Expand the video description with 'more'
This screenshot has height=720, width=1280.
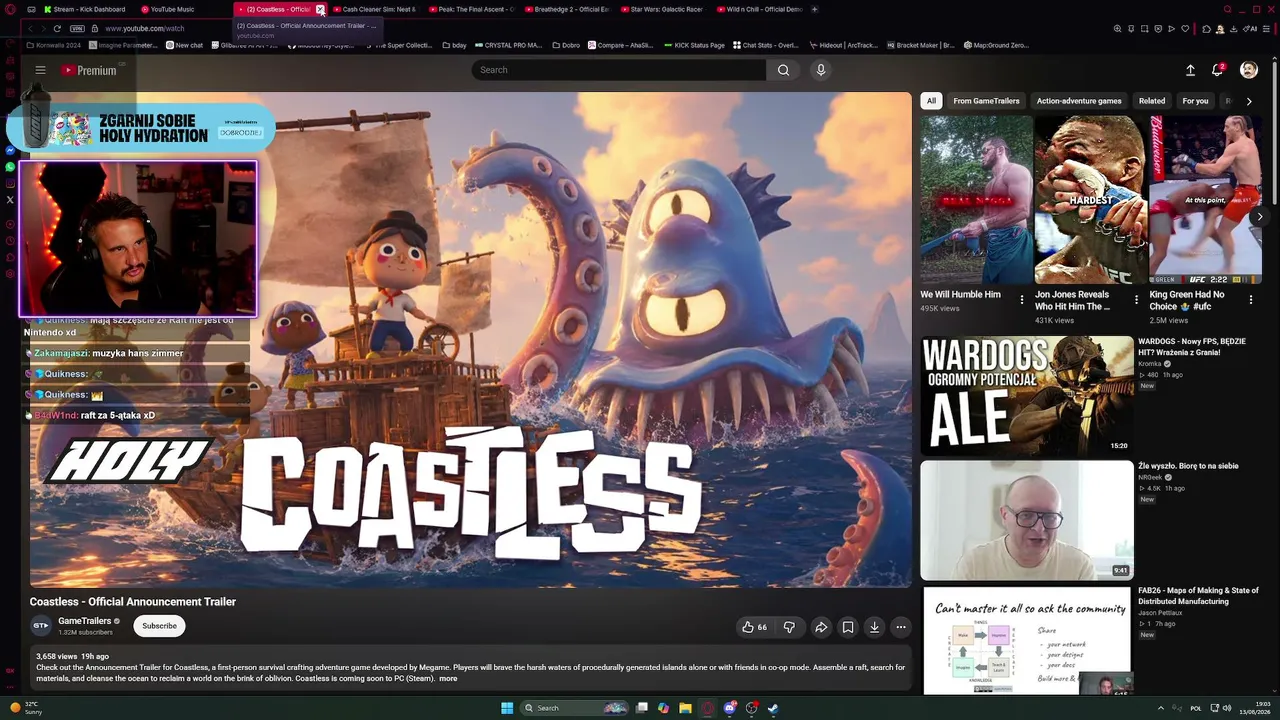click(448, 679)
